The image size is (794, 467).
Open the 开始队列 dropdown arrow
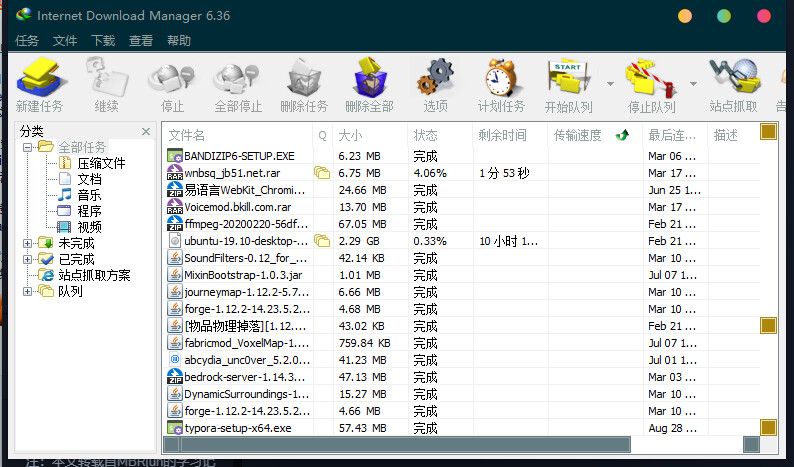click(610, 84)
